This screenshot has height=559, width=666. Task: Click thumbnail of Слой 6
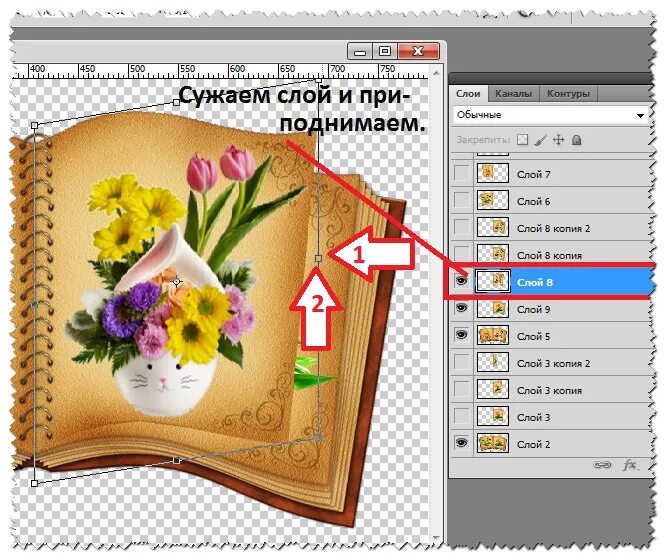point(493,200)
